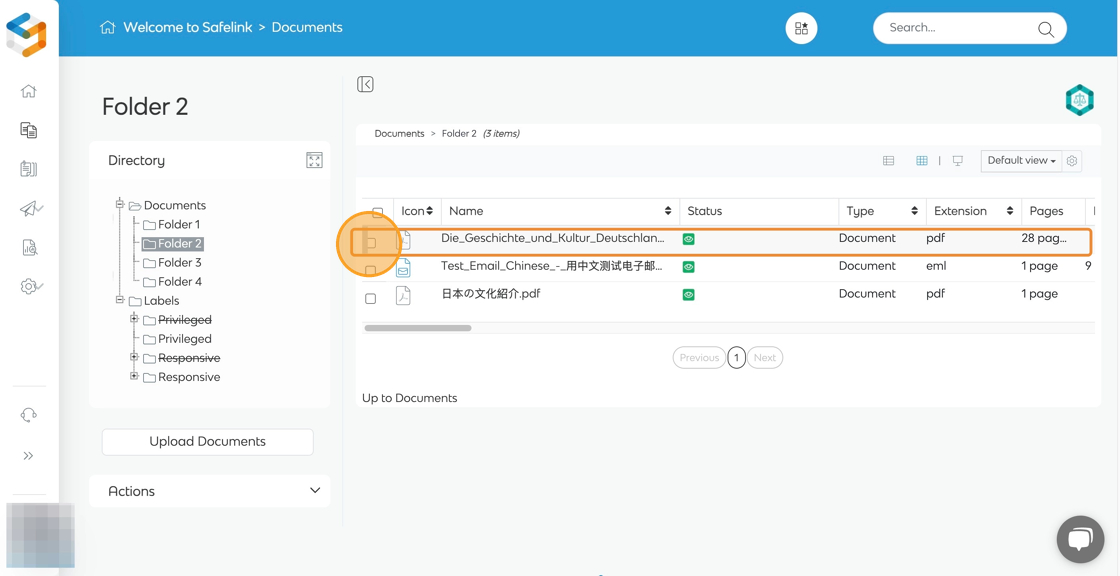
Task: Click the paper plane icon in the sidebar
Action: coord(30,208)
